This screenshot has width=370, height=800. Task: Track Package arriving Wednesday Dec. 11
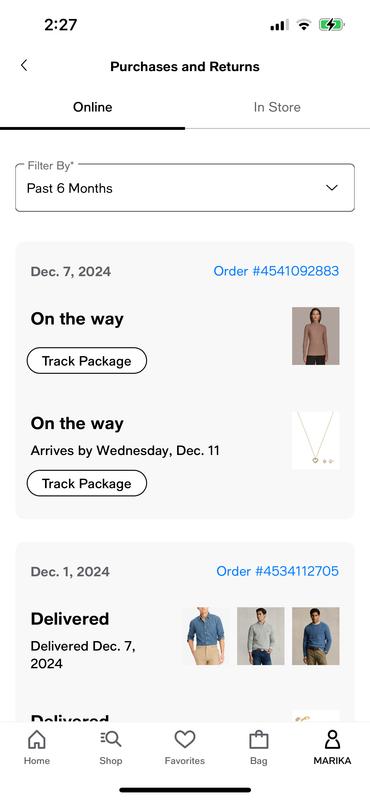[x=87, y=483]
